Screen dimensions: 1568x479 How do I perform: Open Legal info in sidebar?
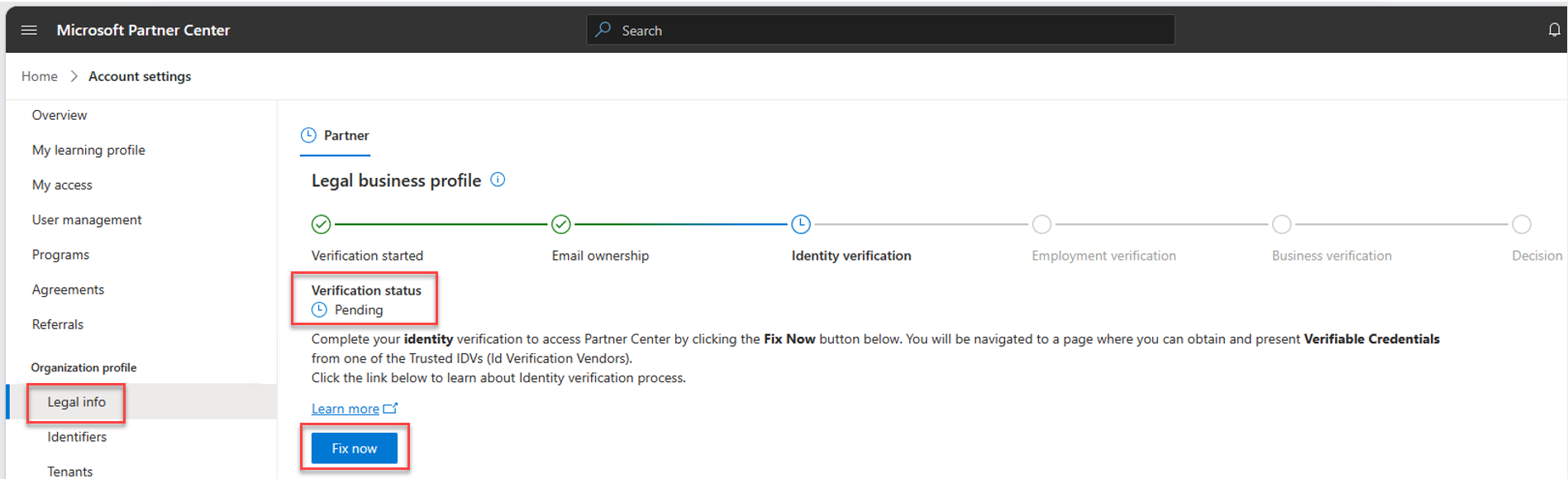pos(76,402)
